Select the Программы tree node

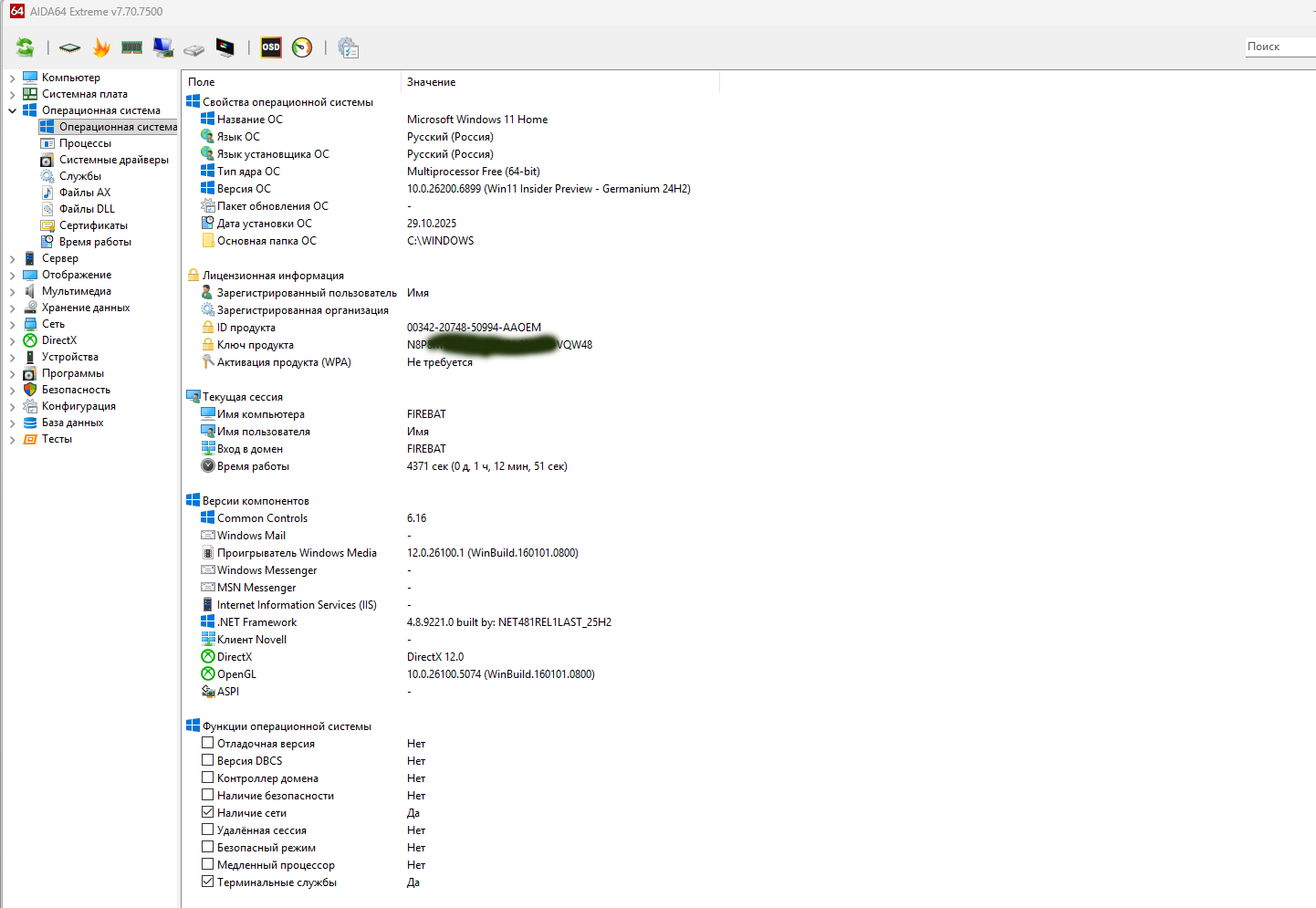(x=73, y=373)
